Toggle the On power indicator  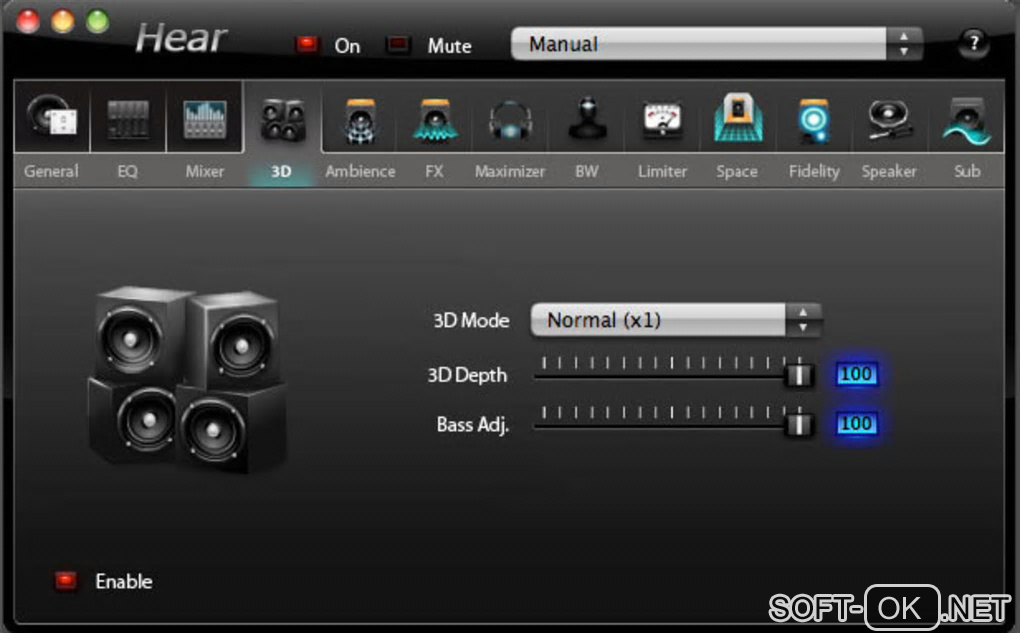click(x=307, y=44)
